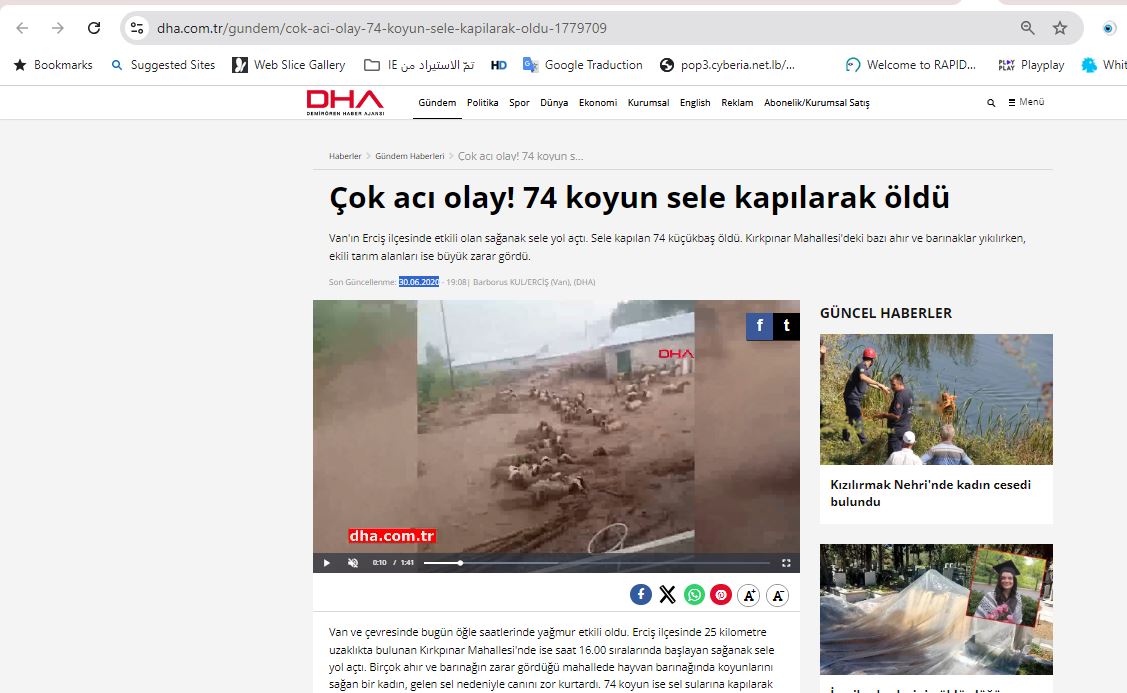Share article via X icon
This screenshot has height=693, width=1127.
pyautogui.click(x=668, y=595)
